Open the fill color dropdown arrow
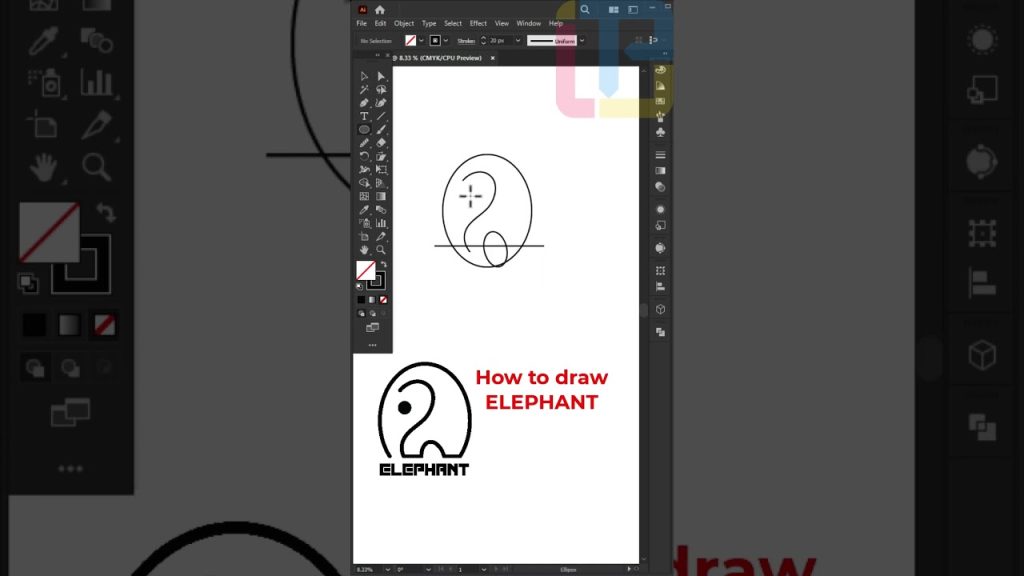Screen dimensions: 1024x576 (x=421, y=40)
